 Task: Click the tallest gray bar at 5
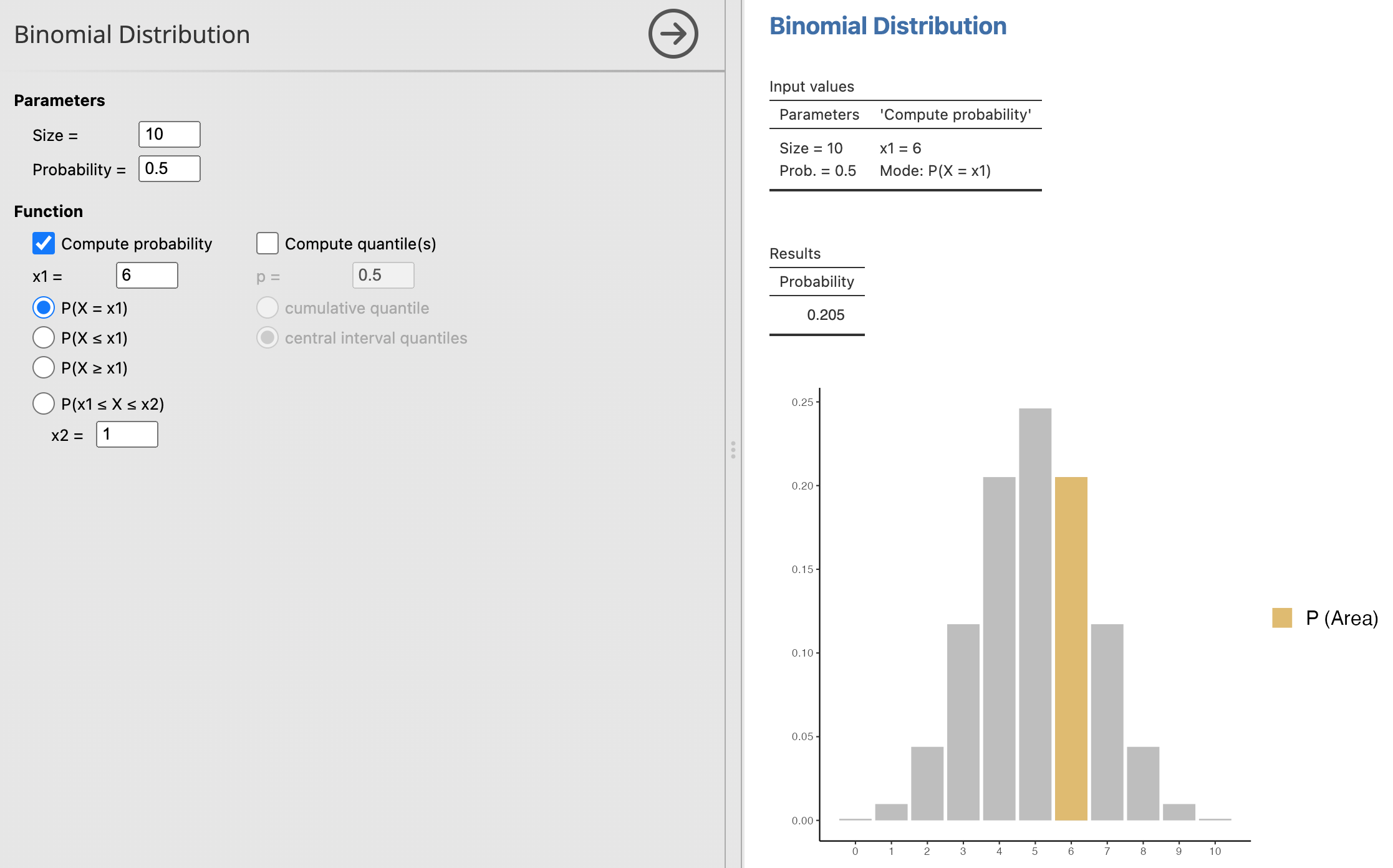1034,614
